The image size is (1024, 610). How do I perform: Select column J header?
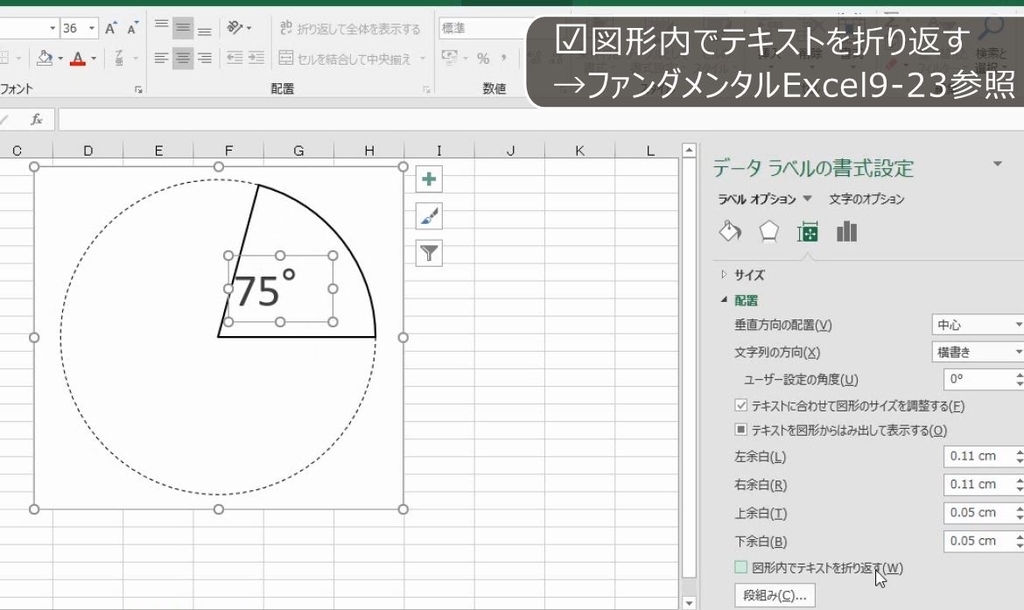(510, 150)
